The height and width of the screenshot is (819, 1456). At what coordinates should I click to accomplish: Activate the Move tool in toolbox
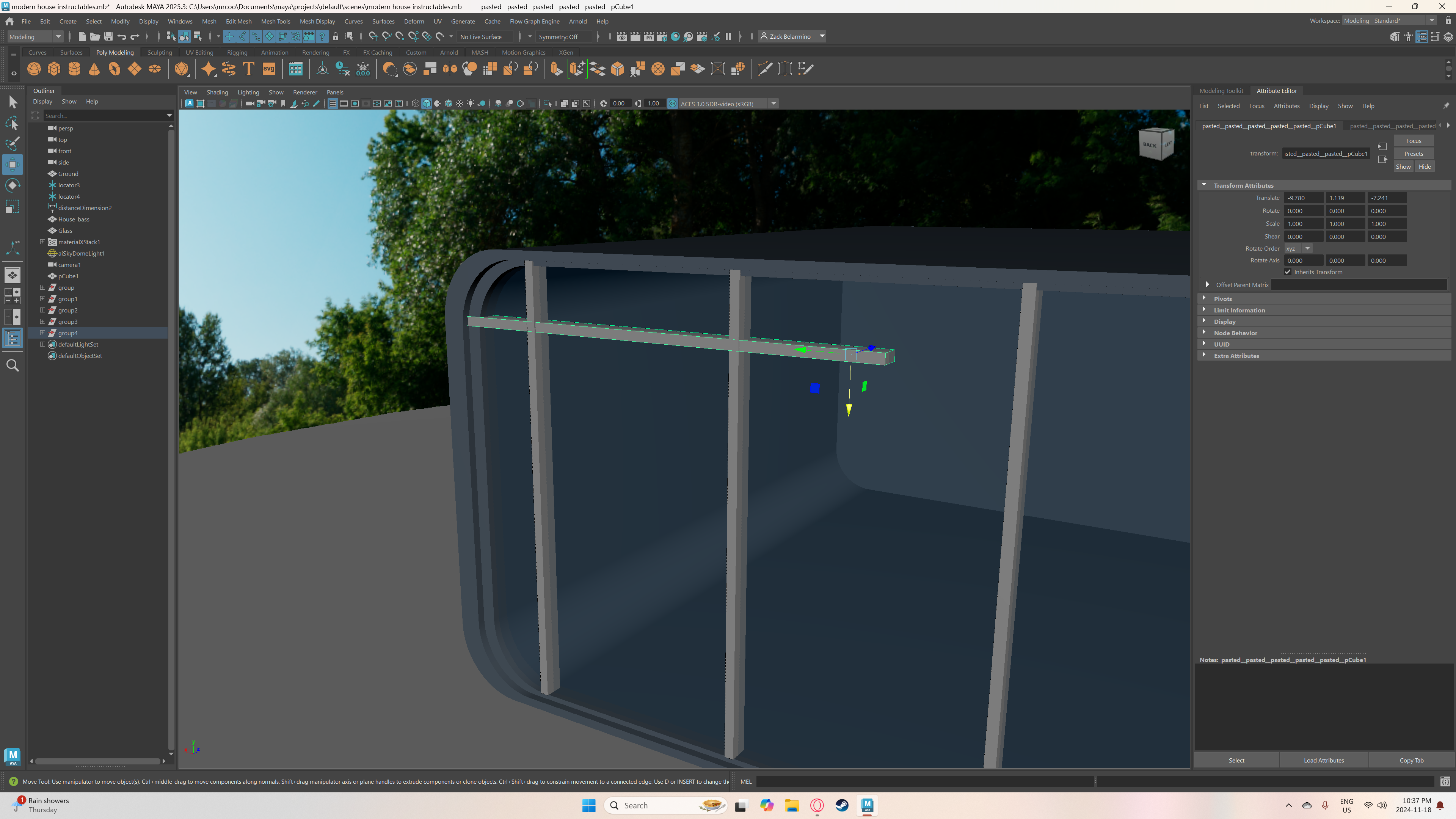(x=13, y=165)
